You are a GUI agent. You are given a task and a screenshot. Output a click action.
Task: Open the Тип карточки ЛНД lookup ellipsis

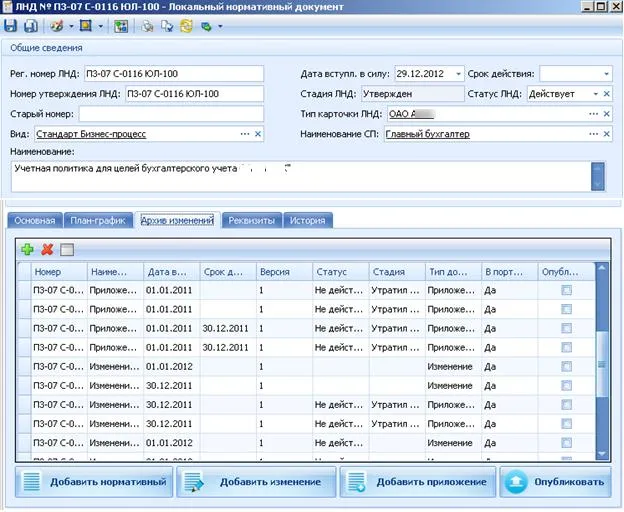[593, 114]
